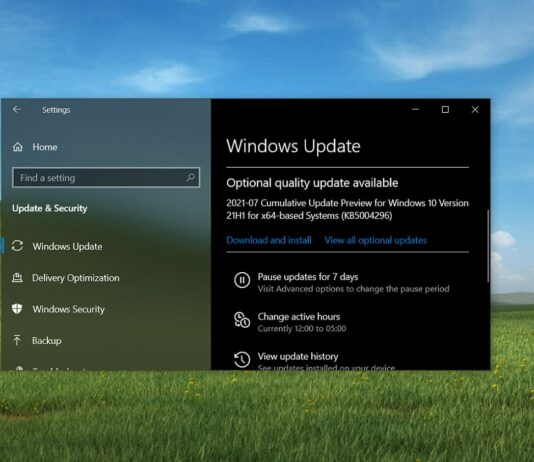Minimize the Settings window

click(x=415, y=109)
